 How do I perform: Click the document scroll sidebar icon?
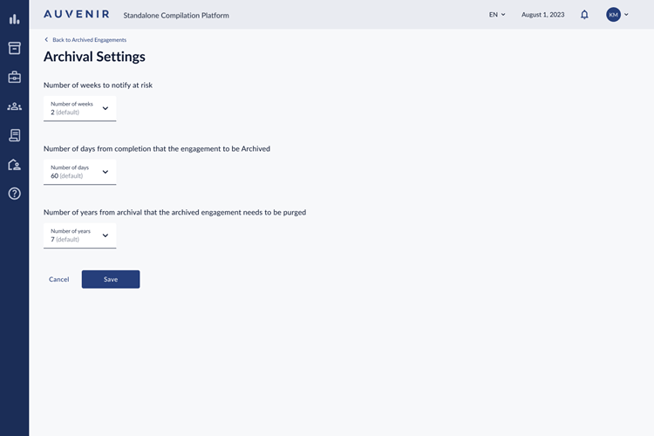[x=14, y=135]
